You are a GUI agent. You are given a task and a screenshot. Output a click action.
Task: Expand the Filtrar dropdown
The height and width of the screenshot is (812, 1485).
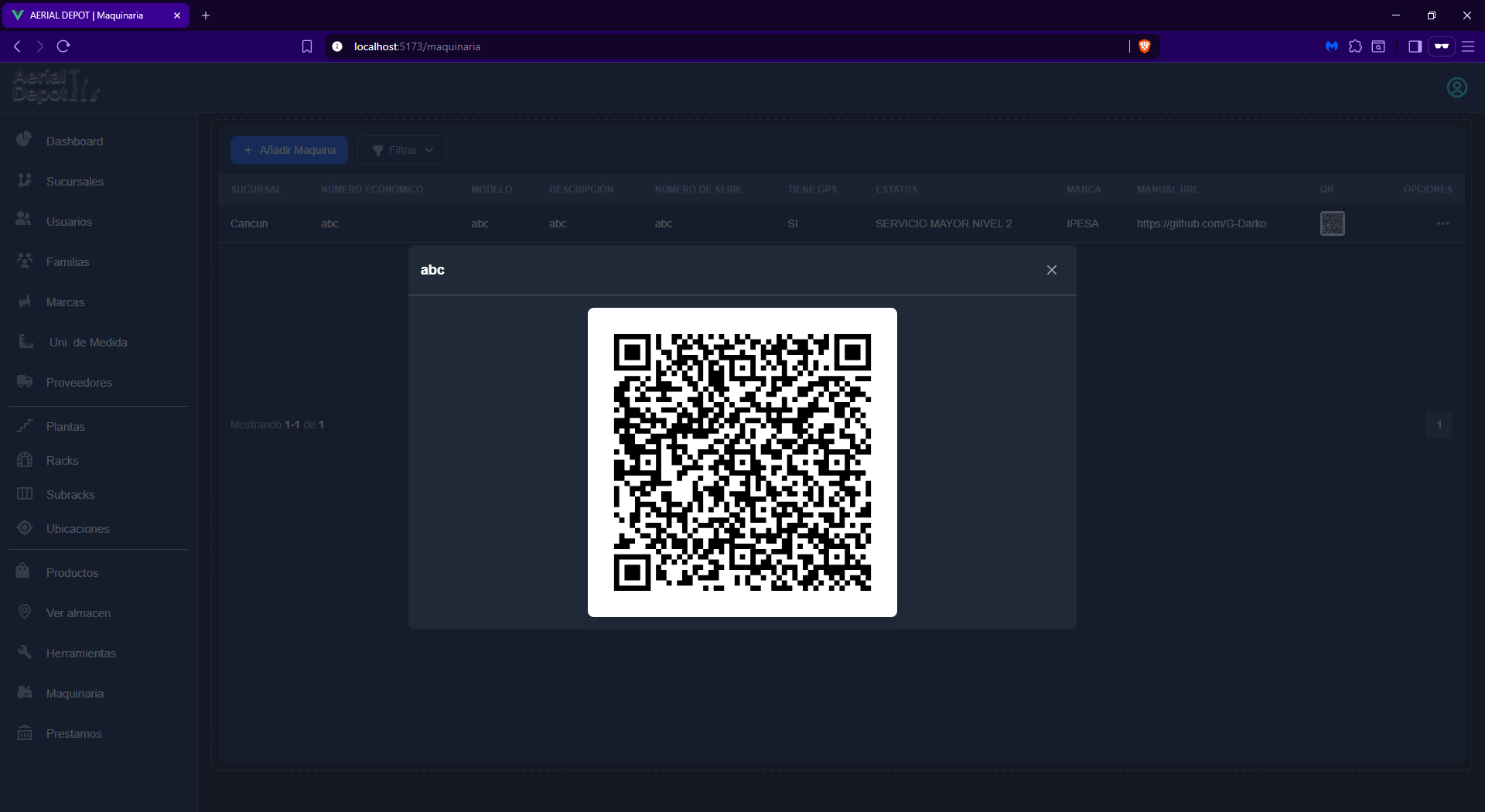402,150
